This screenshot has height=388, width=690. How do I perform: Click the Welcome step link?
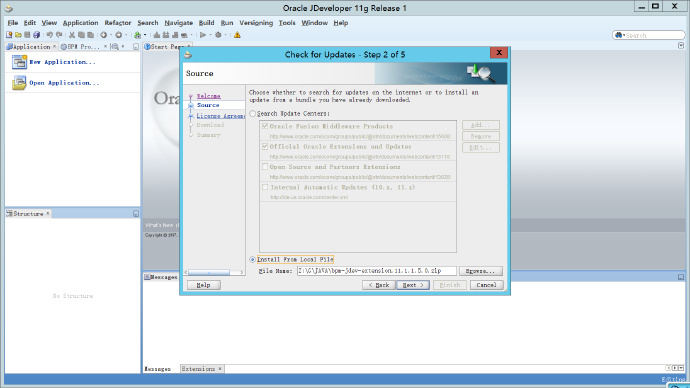209,96
